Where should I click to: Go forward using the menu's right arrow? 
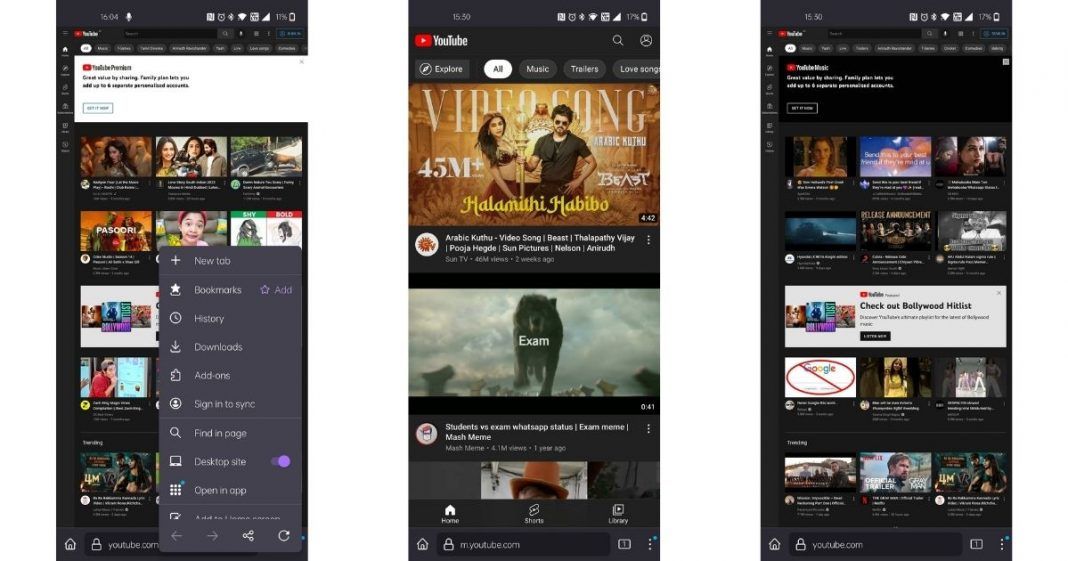213,536
